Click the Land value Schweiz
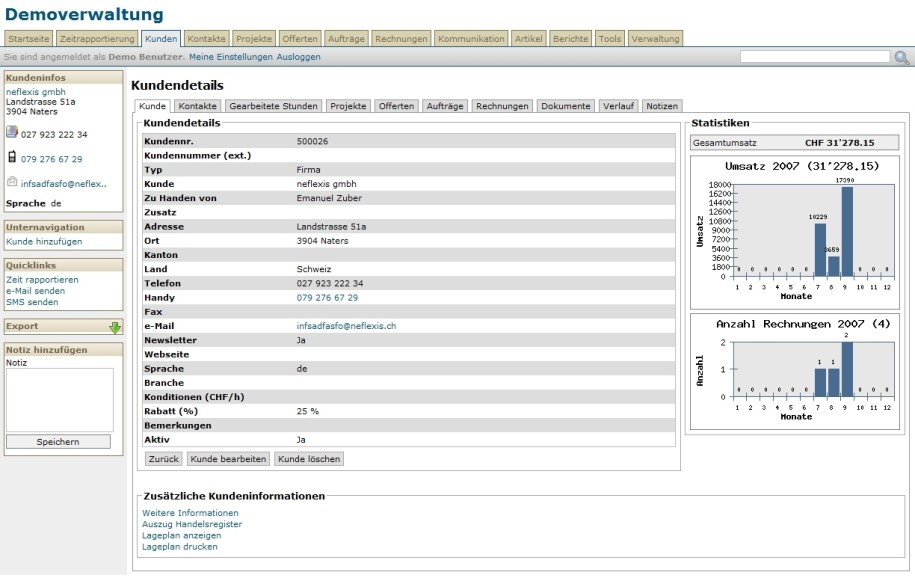Screen dimensions: 915x578 coord(314,269)
